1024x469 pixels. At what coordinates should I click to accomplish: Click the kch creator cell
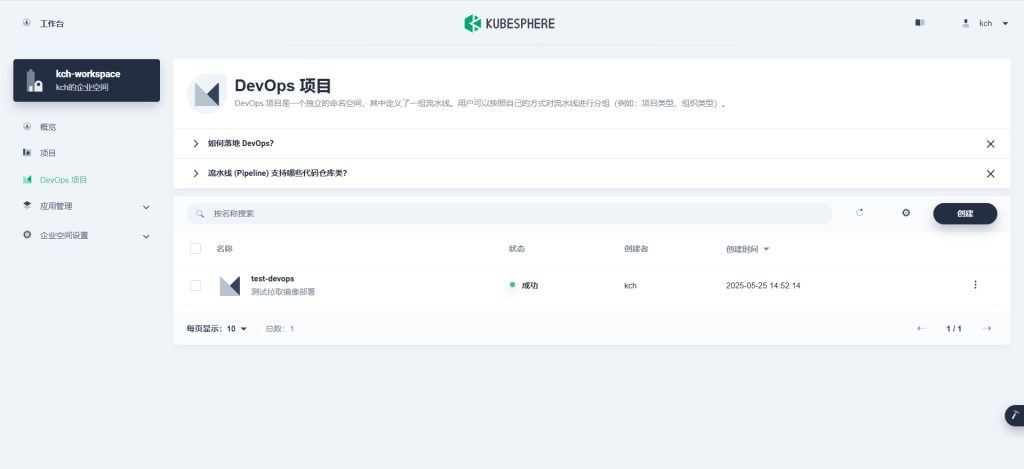point(630,285)
